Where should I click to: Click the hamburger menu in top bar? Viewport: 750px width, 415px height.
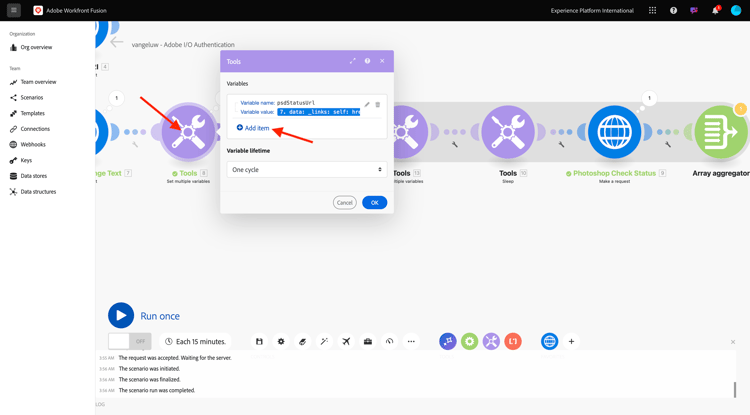point(14,10)
